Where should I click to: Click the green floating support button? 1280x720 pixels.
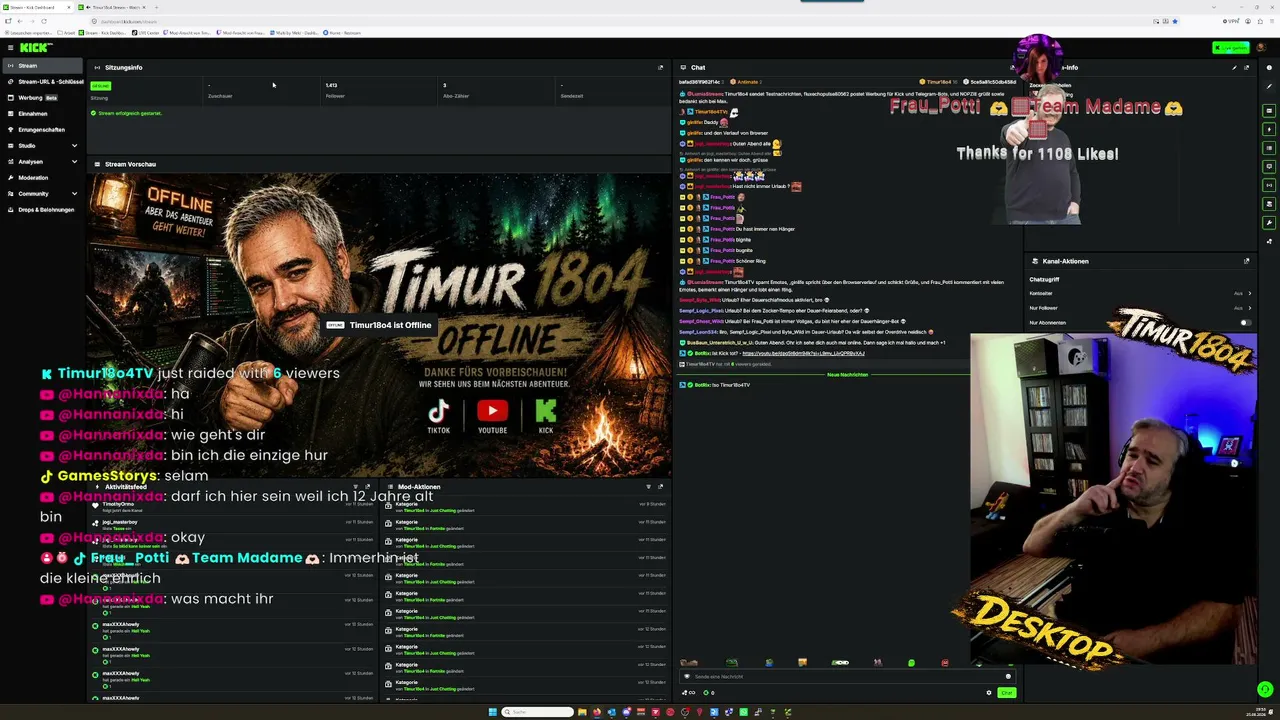pyautogui.click(x=1265, y=689)
